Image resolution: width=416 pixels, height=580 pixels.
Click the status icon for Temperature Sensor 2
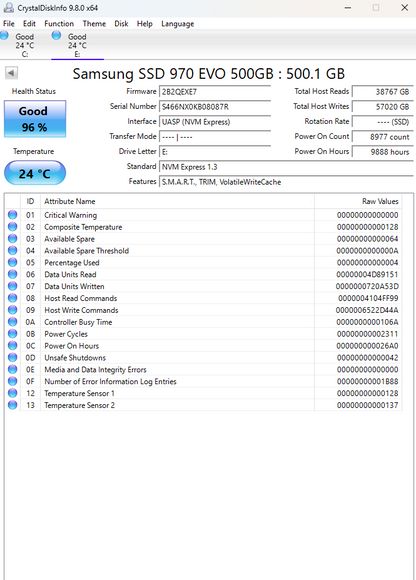pos(13,405)
